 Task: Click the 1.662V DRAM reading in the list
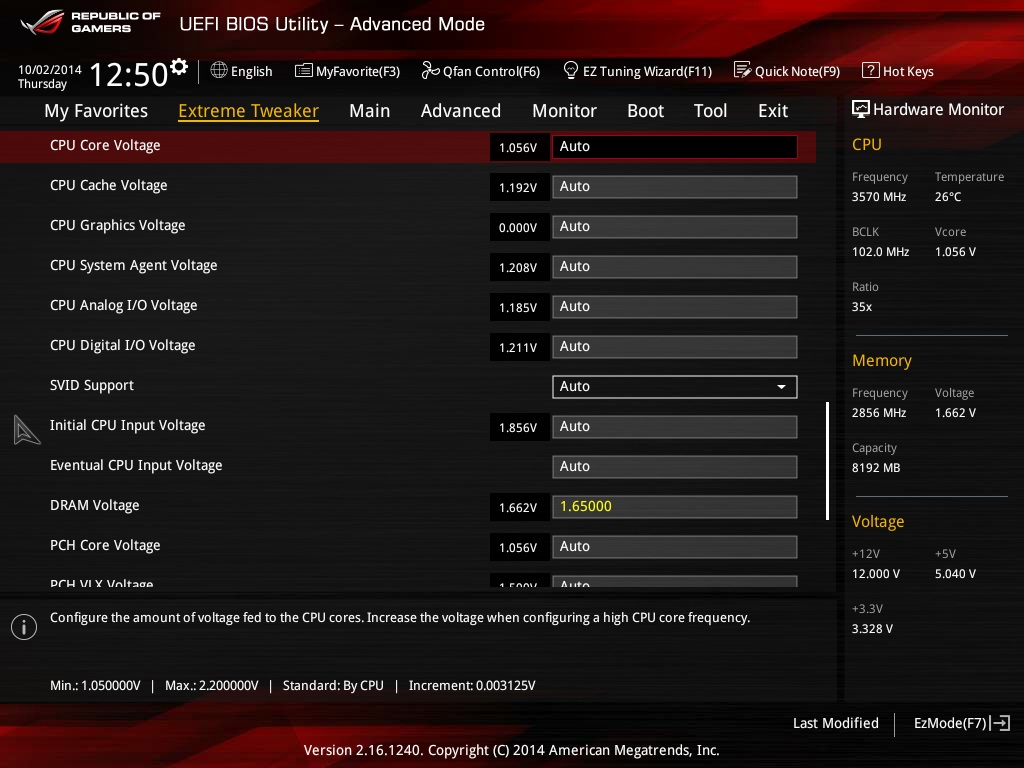(x=518, y=507)
